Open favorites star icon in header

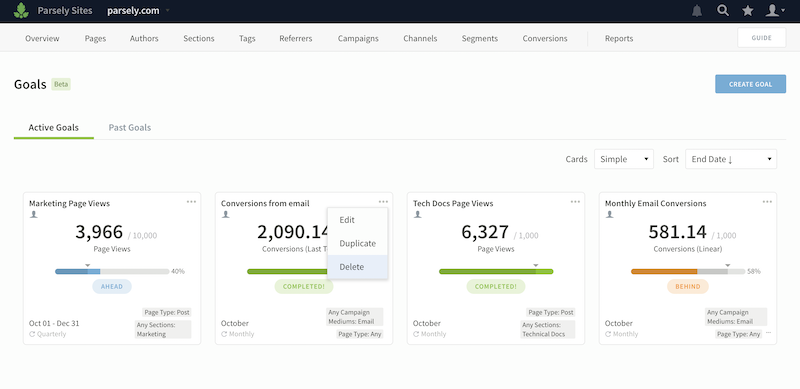[x=747, y=10]
